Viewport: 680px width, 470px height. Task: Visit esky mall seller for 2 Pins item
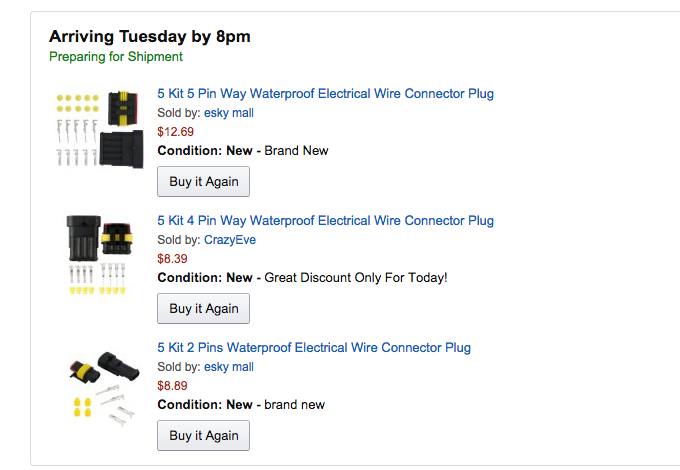(x=229, y=367)
